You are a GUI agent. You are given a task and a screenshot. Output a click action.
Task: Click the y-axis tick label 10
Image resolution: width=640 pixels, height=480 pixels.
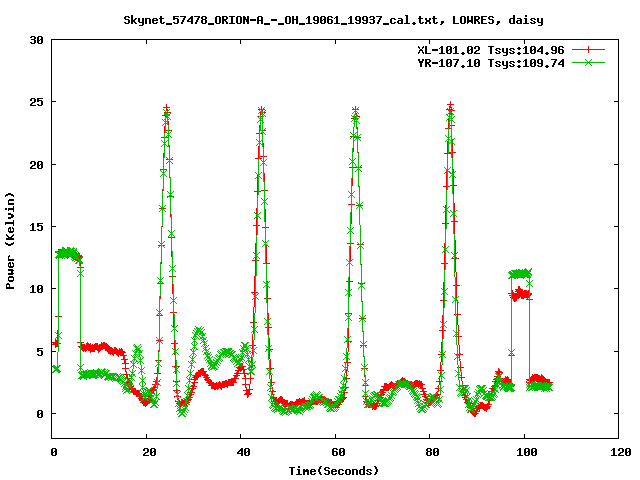pyautogui.click(x=36, y=289)
